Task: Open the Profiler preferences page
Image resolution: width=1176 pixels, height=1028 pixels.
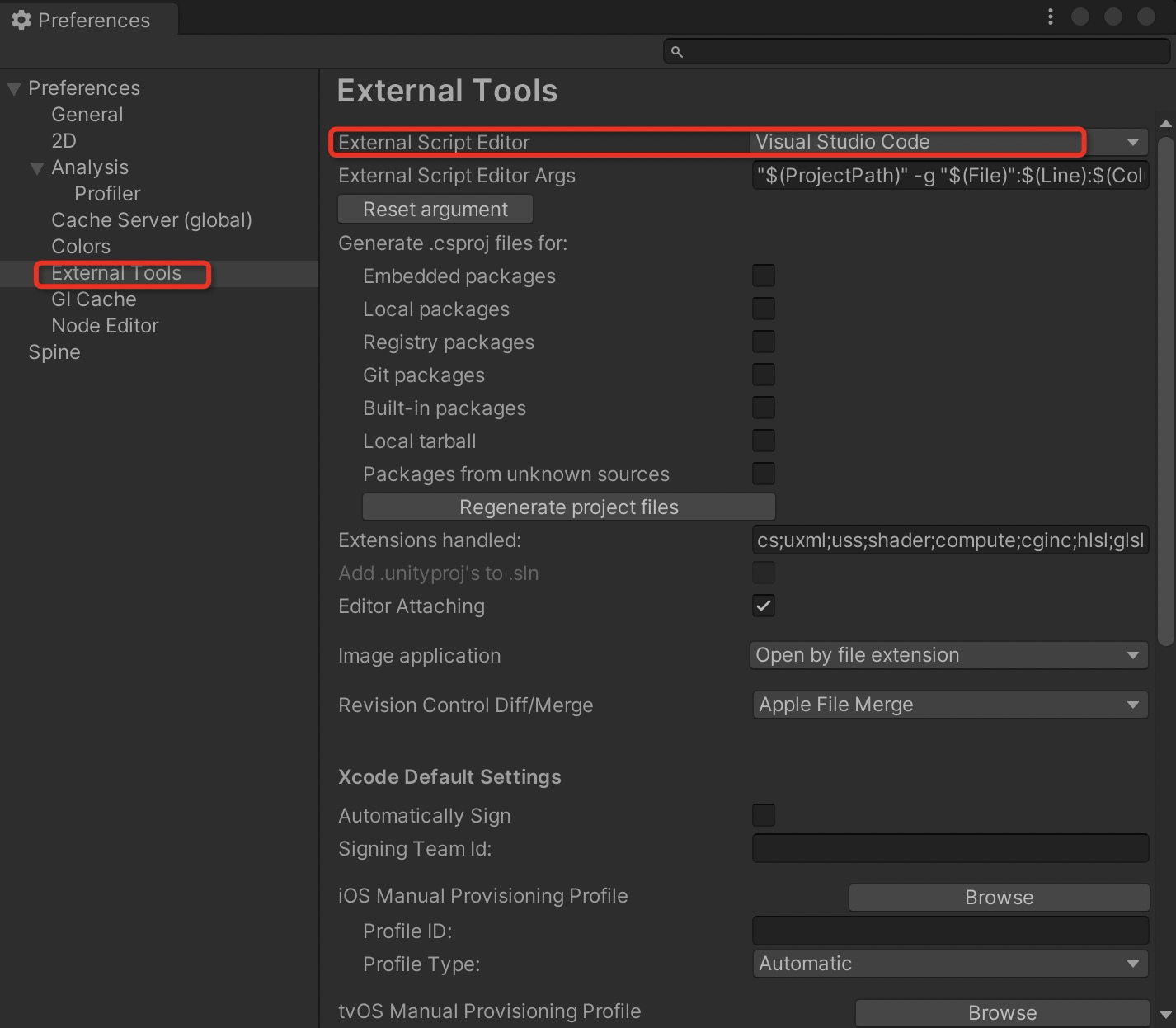Action: point(107,194)
